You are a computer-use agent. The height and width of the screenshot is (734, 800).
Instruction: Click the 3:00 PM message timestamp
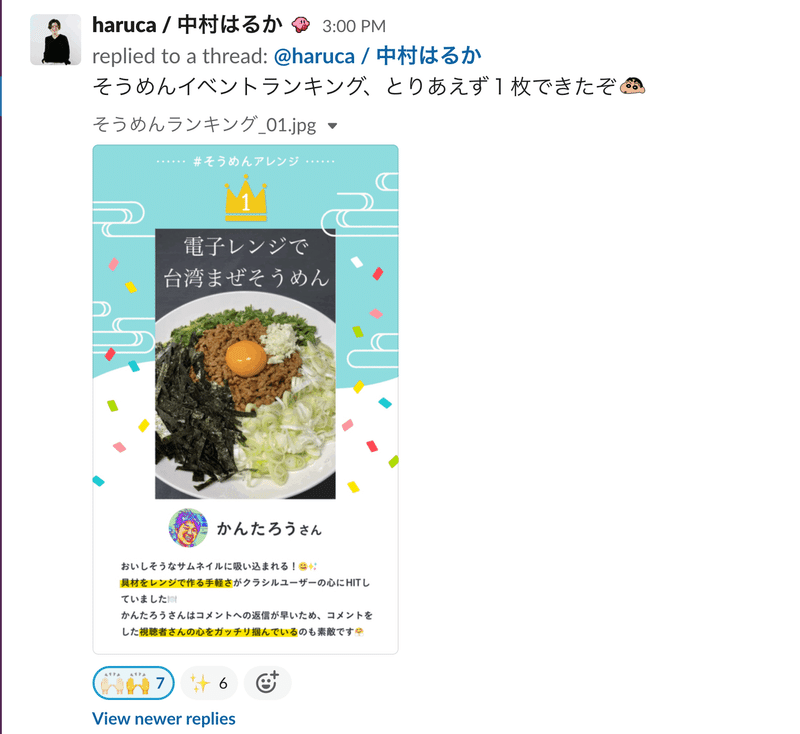tap(354, 26)
